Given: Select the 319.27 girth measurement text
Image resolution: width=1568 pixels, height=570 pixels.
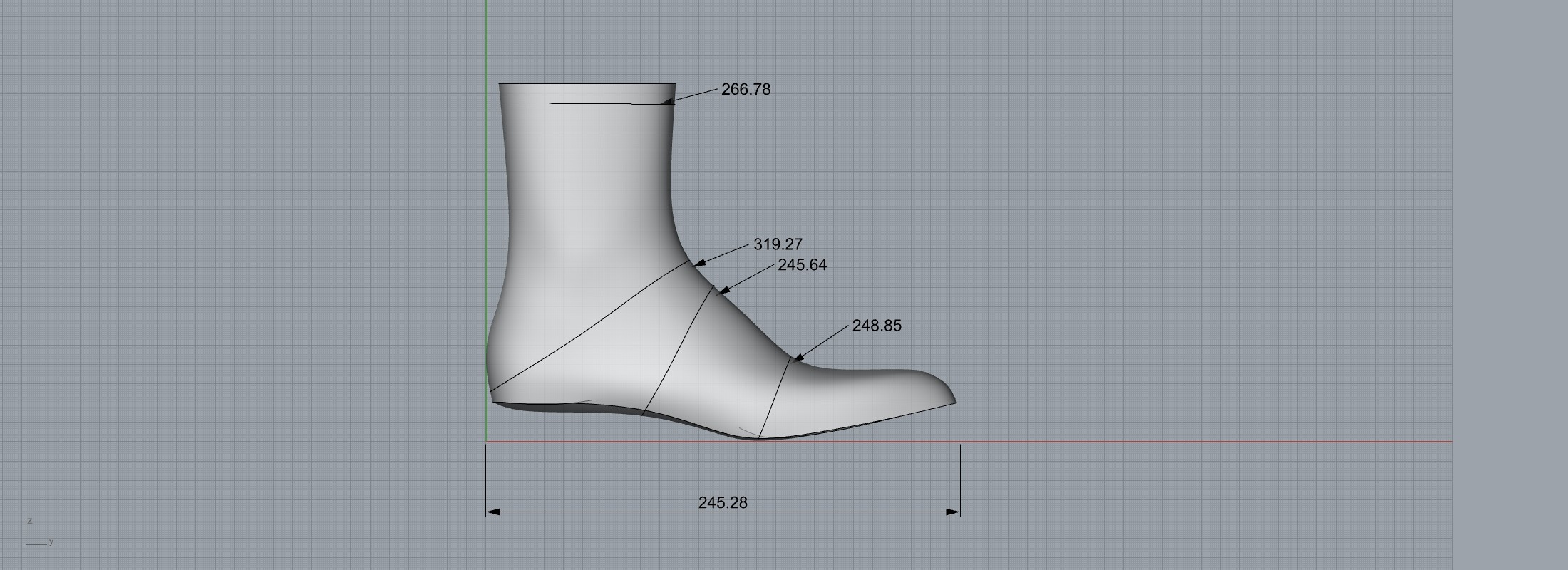Looking at the screenshot, I should click(x=778, y=244).
